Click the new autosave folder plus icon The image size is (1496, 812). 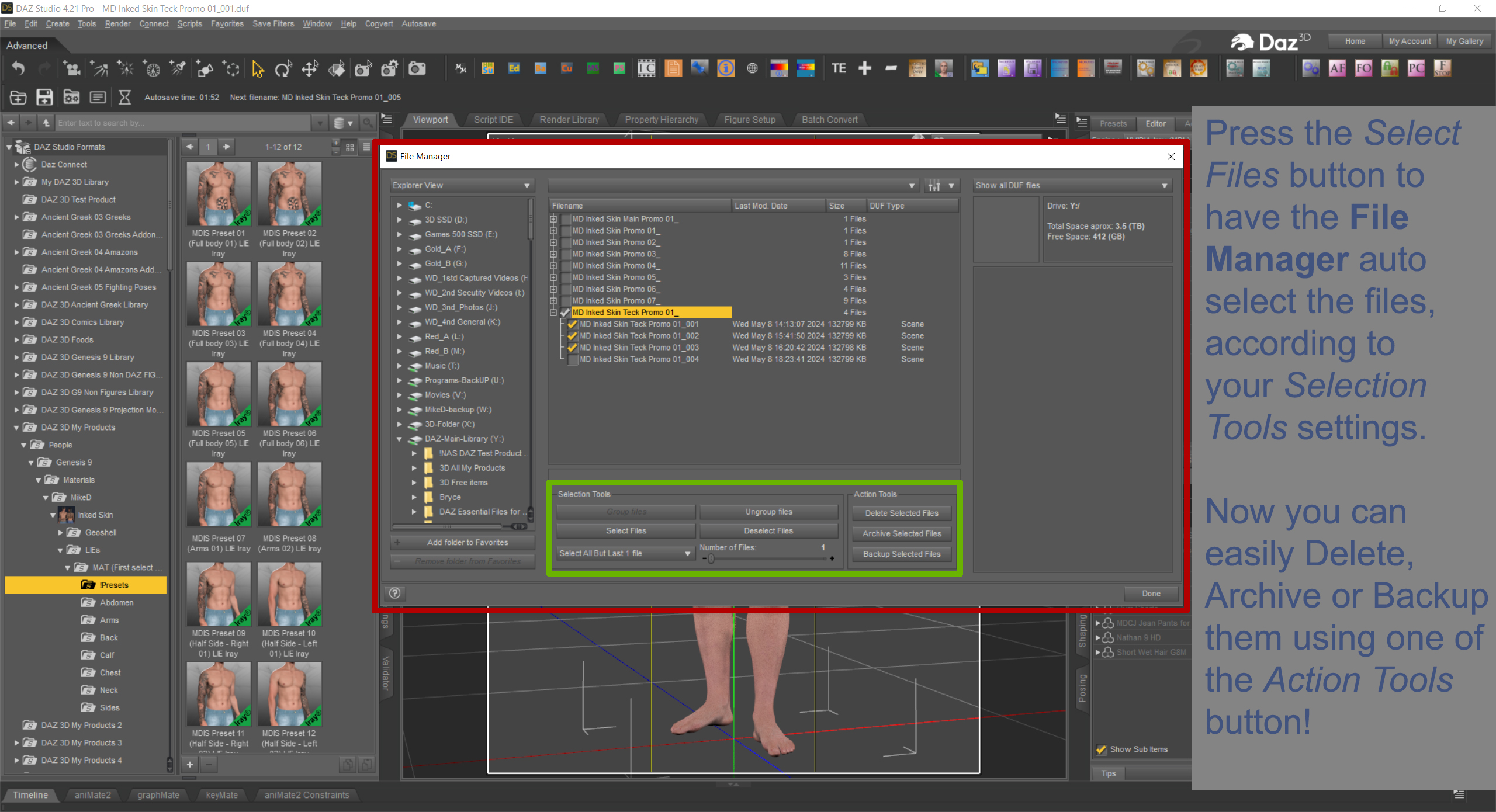(x=18, y=97)
